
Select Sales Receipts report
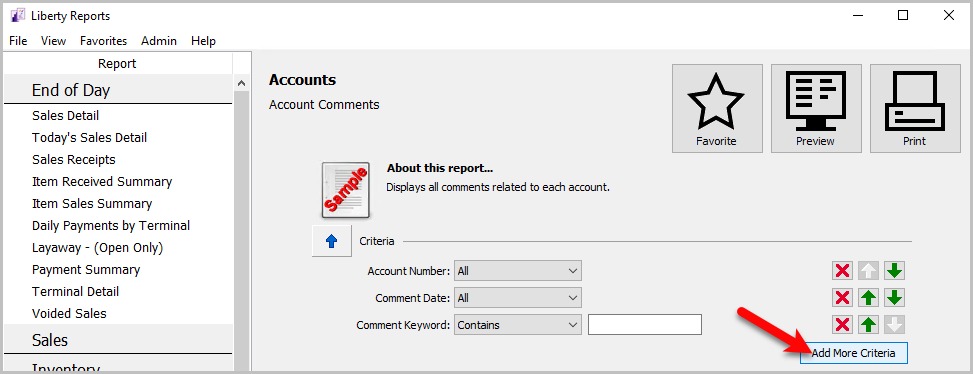[x=74, y=159]
